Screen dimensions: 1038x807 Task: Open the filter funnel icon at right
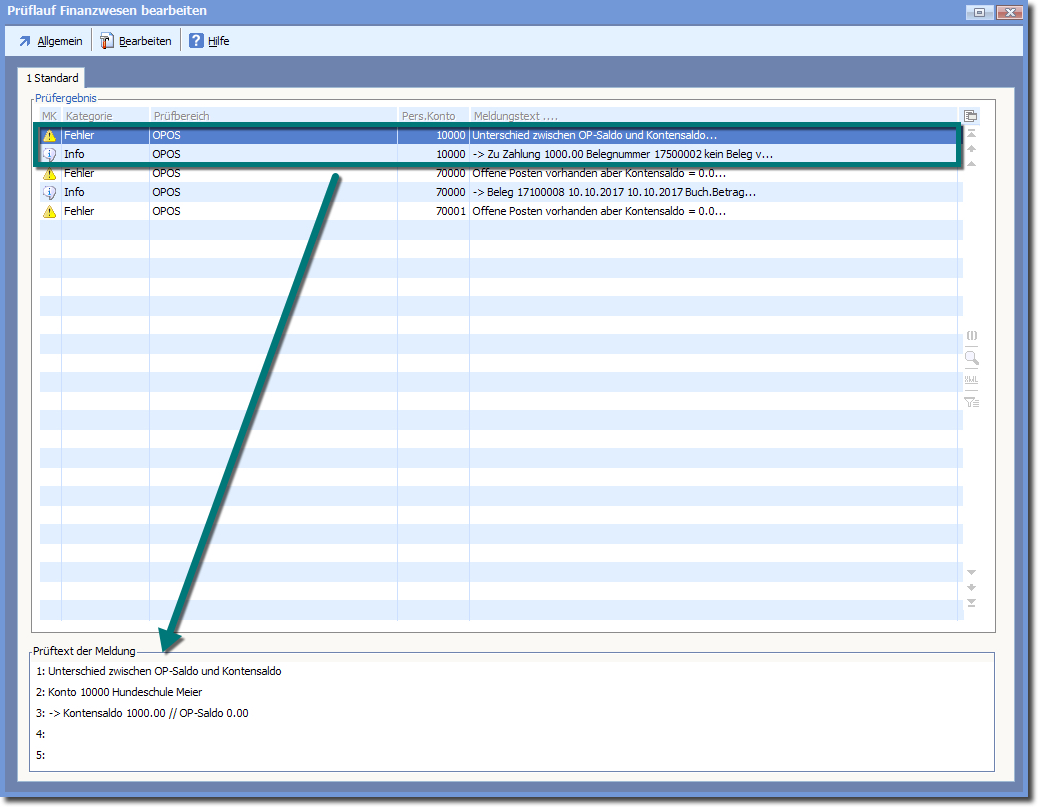(971, 402)
